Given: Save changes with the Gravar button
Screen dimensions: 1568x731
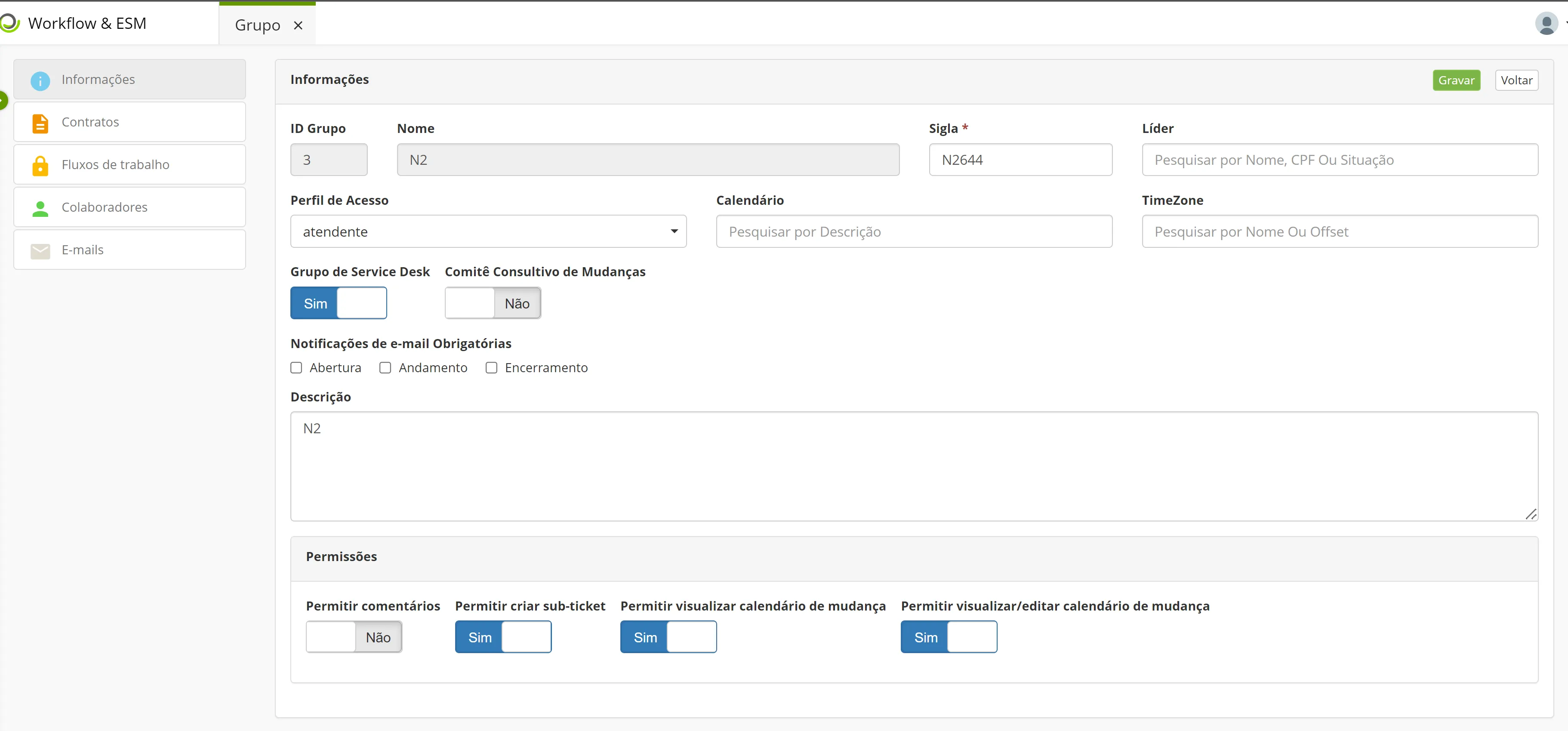Looking at the screenshot, I should pos(1456,80).
